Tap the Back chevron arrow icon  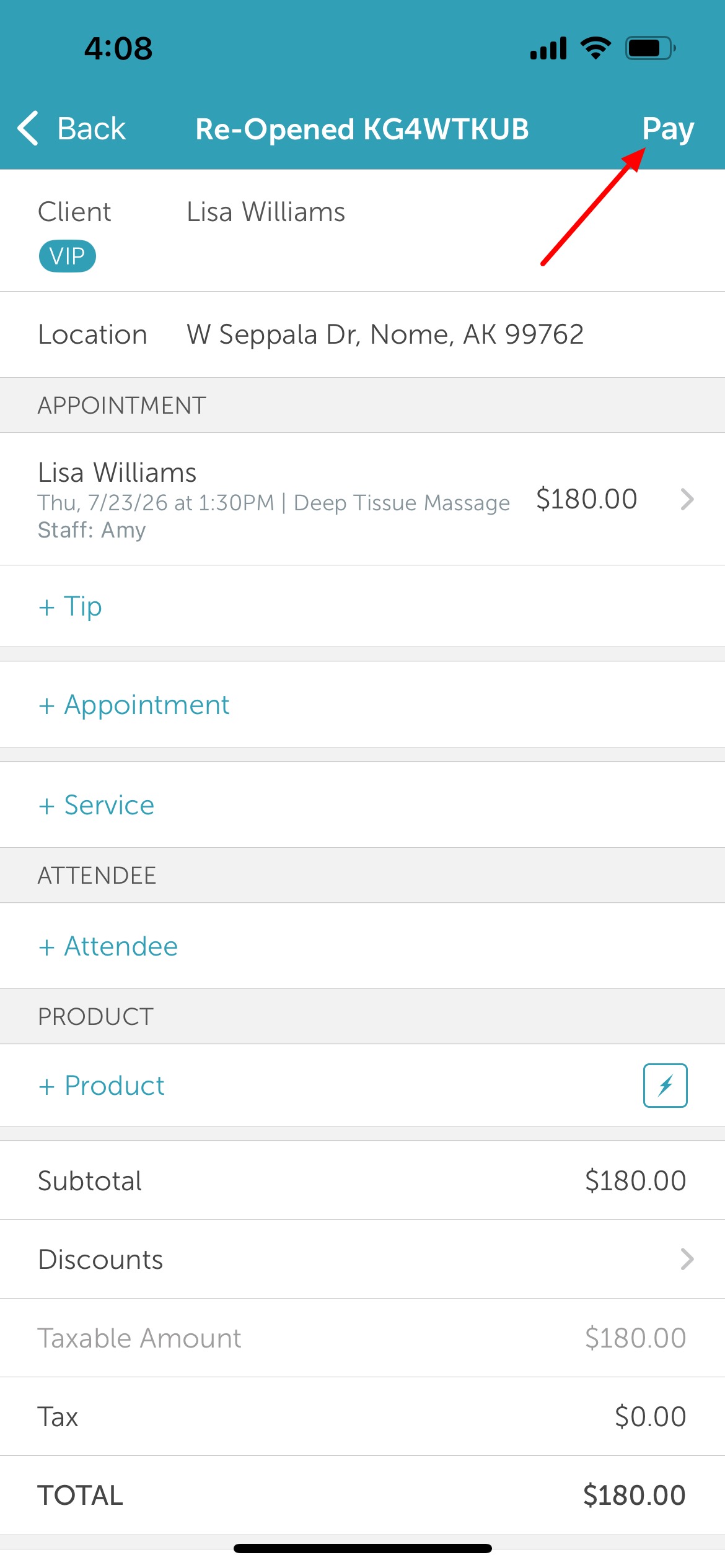(x=29, y=129)
